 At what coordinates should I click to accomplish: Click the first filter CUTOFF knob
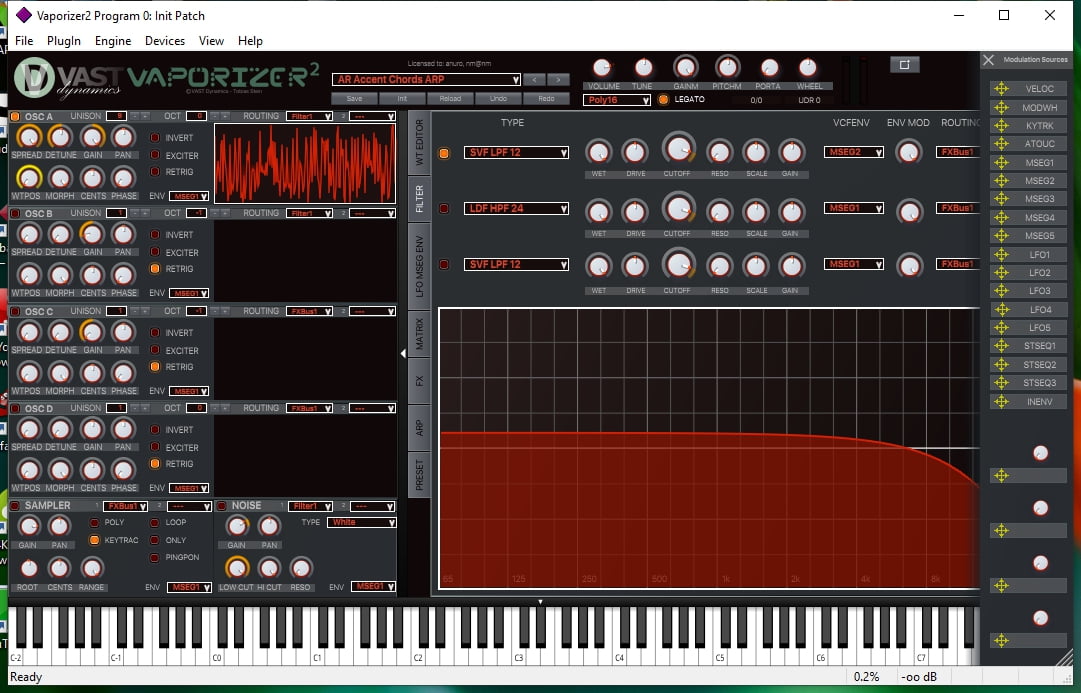678,149
